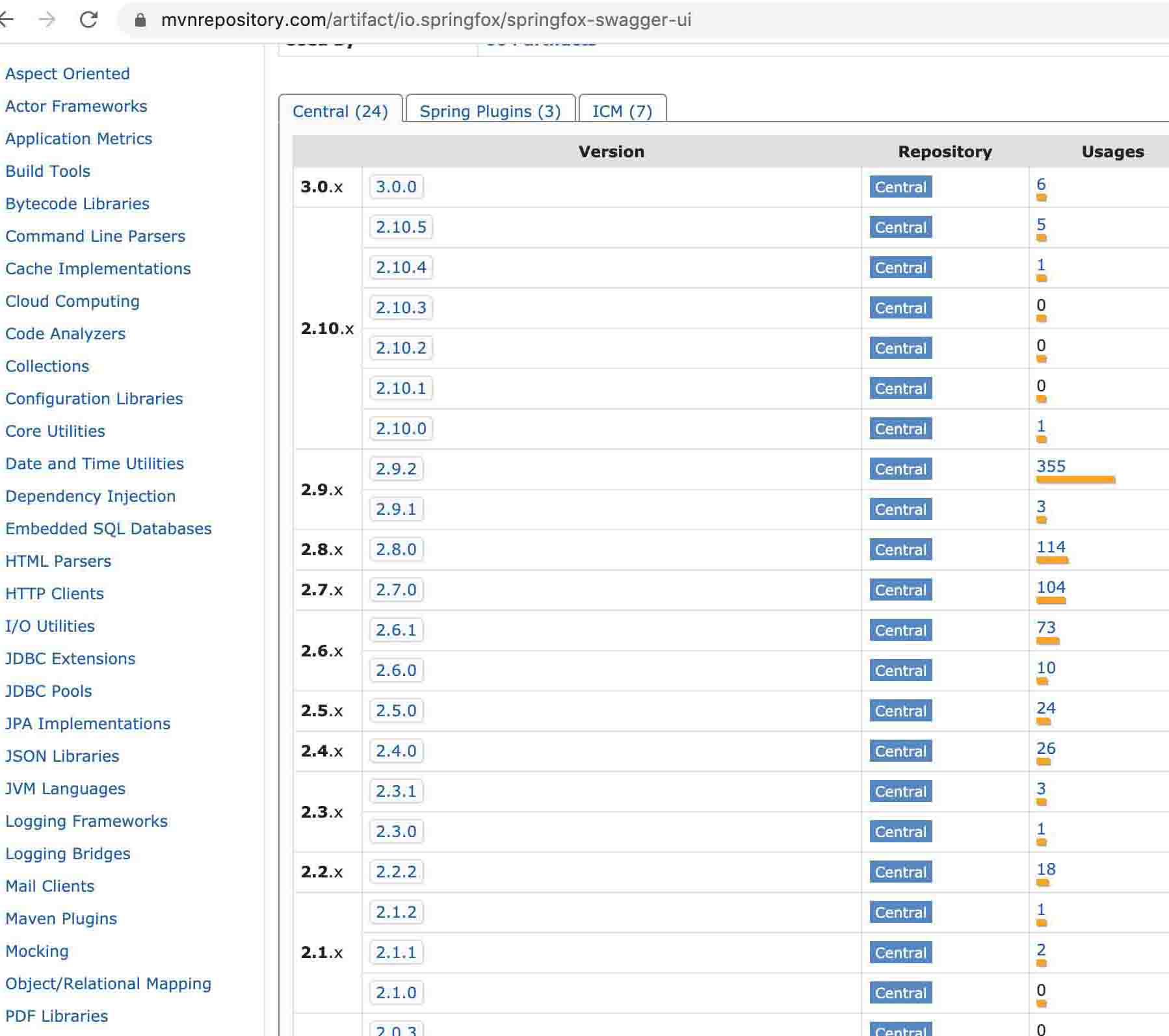This screenshot has width=1169, height=1036.
Task: Open Configuration Libraries category
Action: coord(94,398)
